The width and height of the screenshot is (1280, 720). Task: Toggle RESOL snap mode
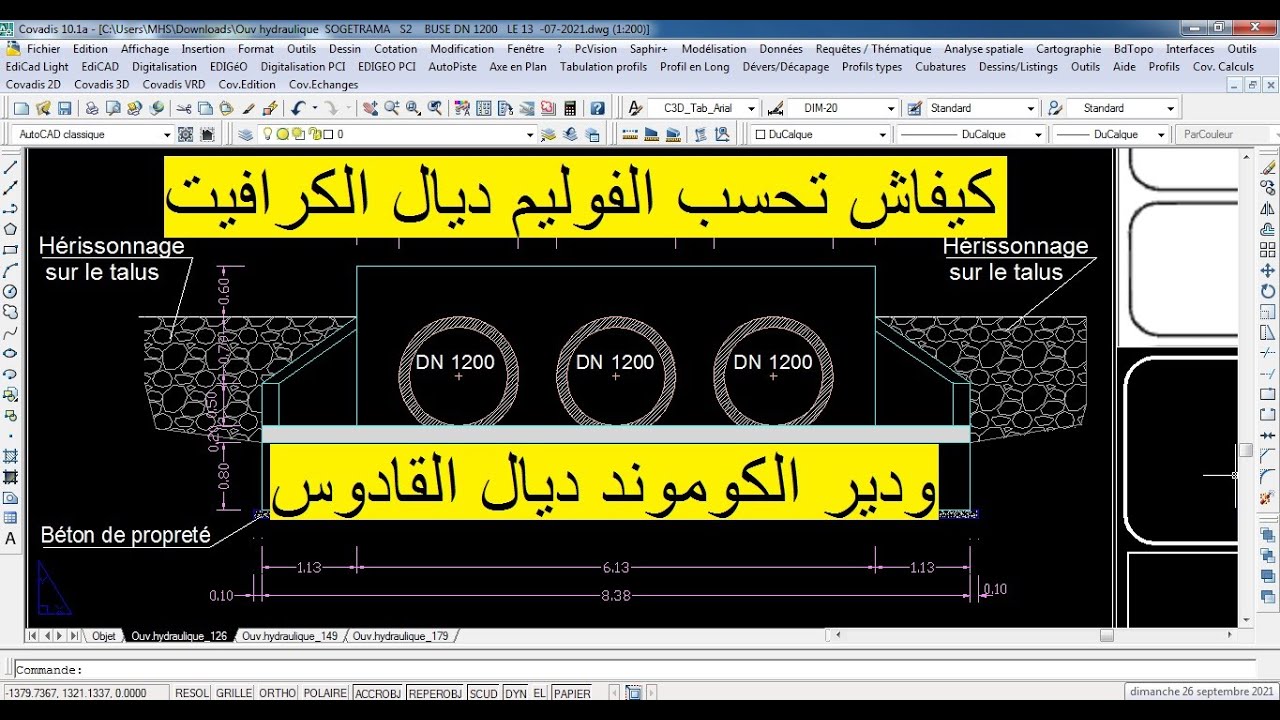click(192, 693)
